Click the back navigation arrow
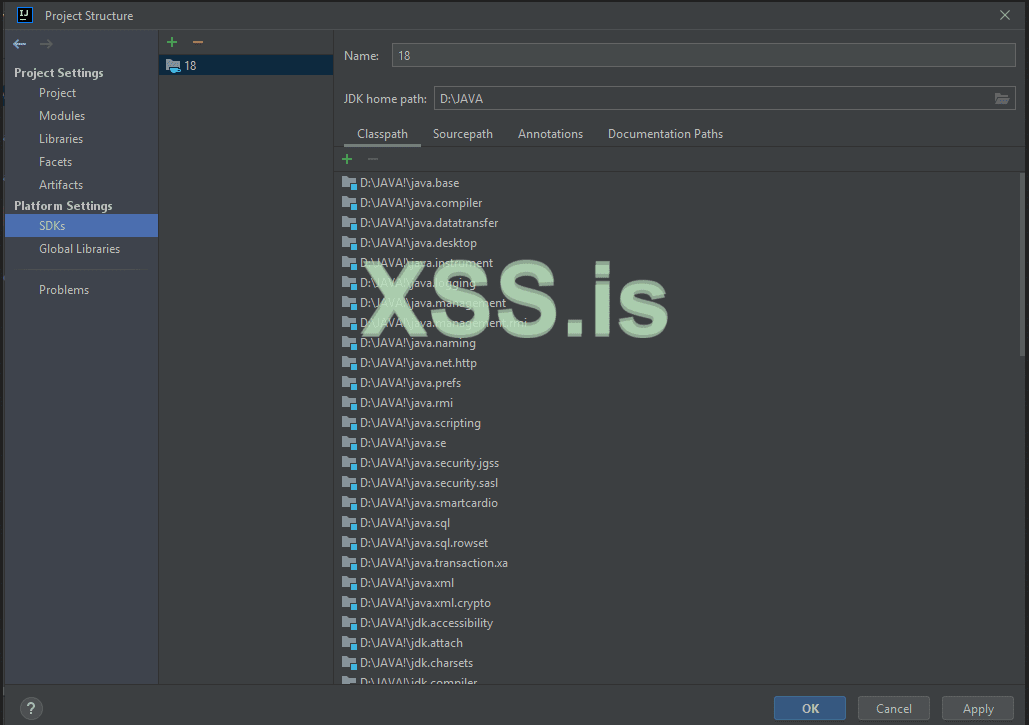The width and height of the screenshot is (1029, 725). point(19,44)
